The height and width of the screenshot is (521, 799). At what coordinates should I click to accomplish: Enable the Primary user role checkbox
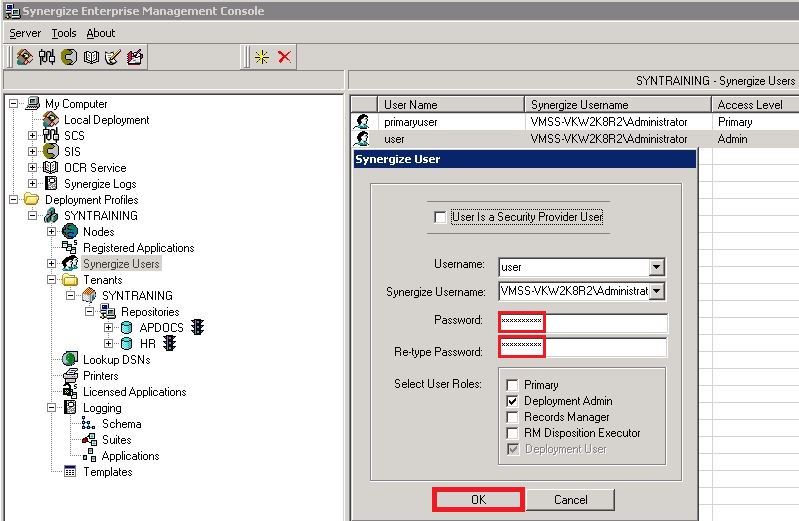click(x=512, y=385)
